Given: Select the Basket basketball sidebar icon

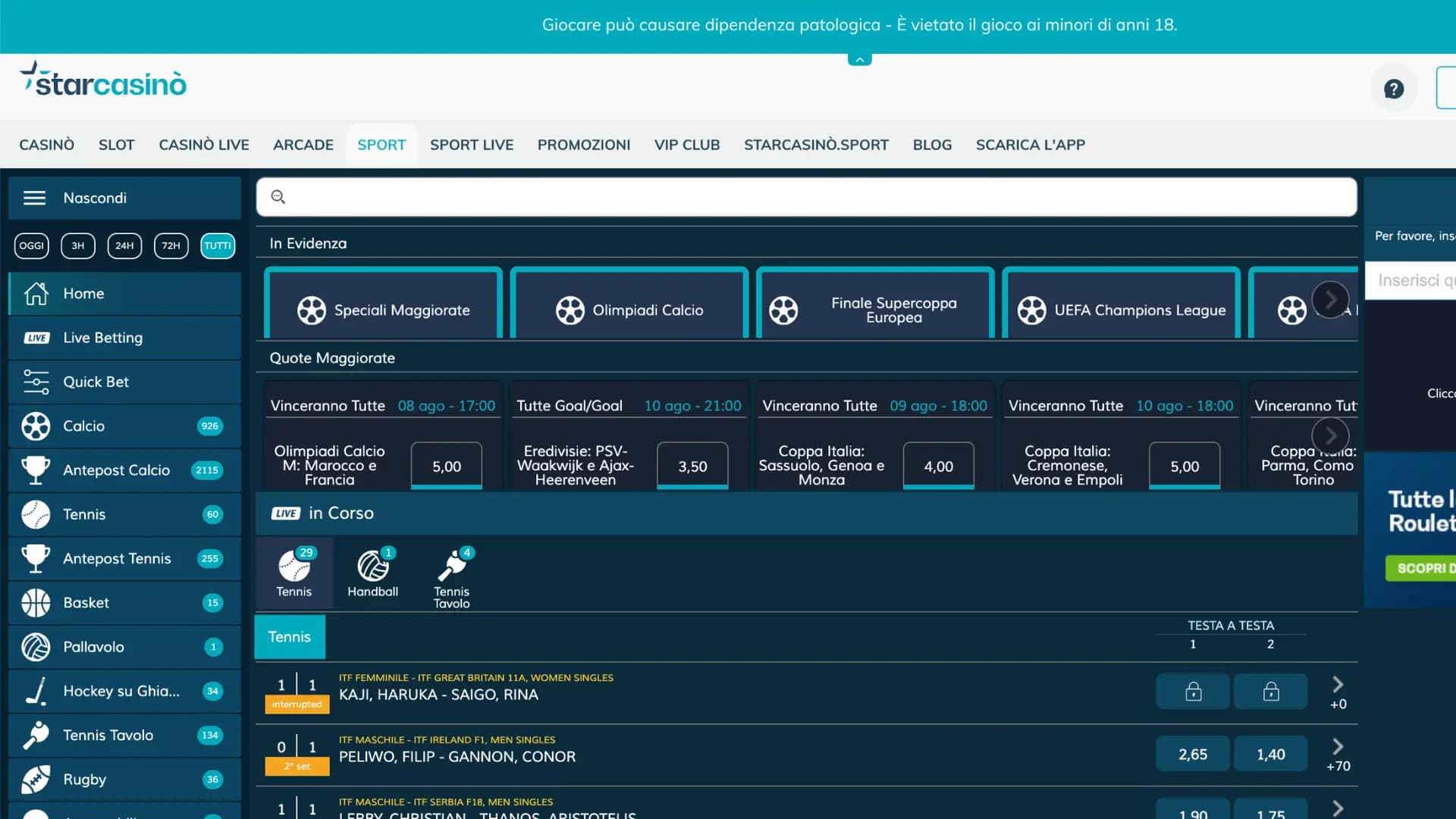Looking at the screenshot, I should coord(36,603).
